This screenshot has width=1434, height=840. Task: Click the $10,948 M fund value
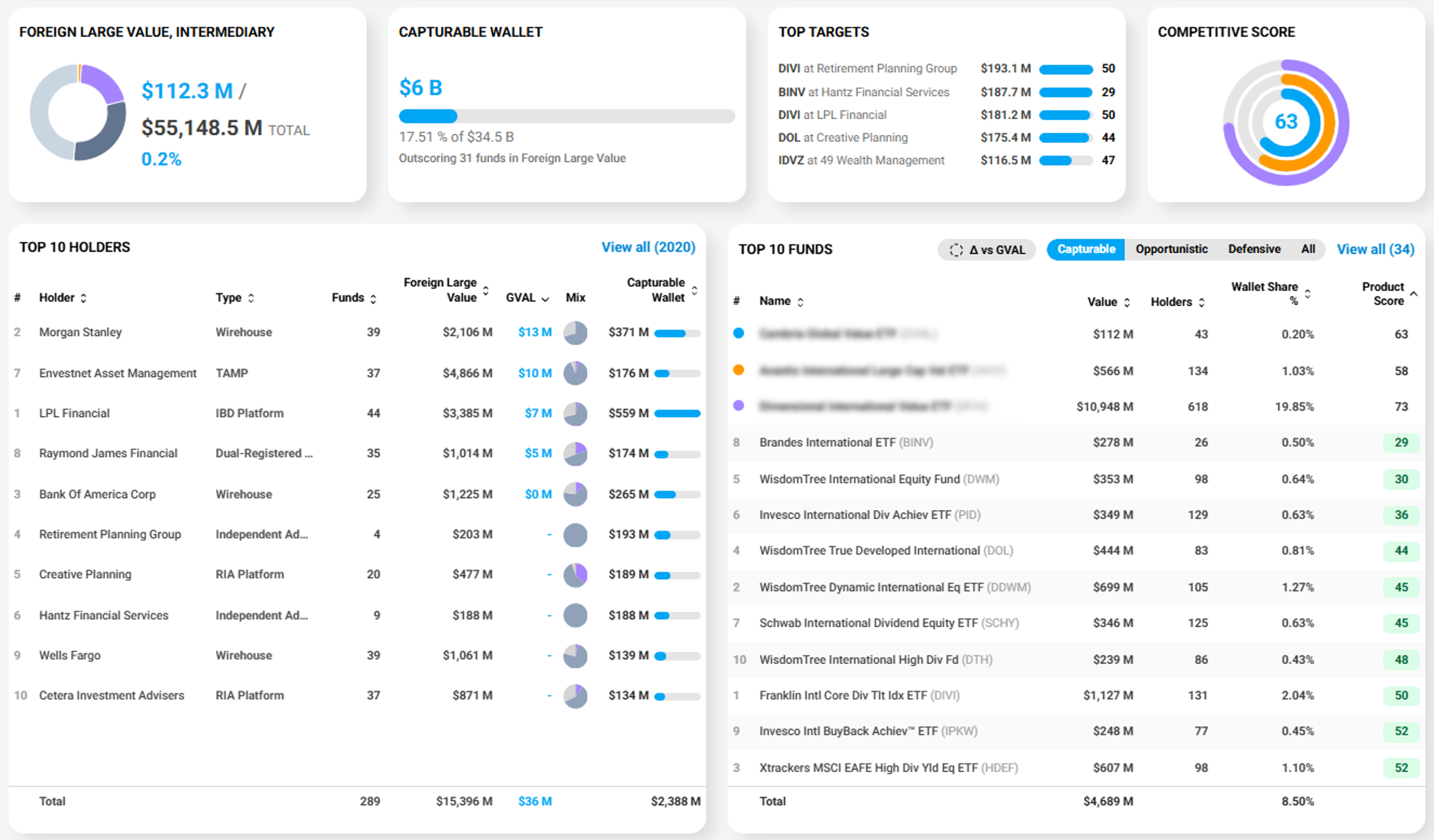point(1104,406)
